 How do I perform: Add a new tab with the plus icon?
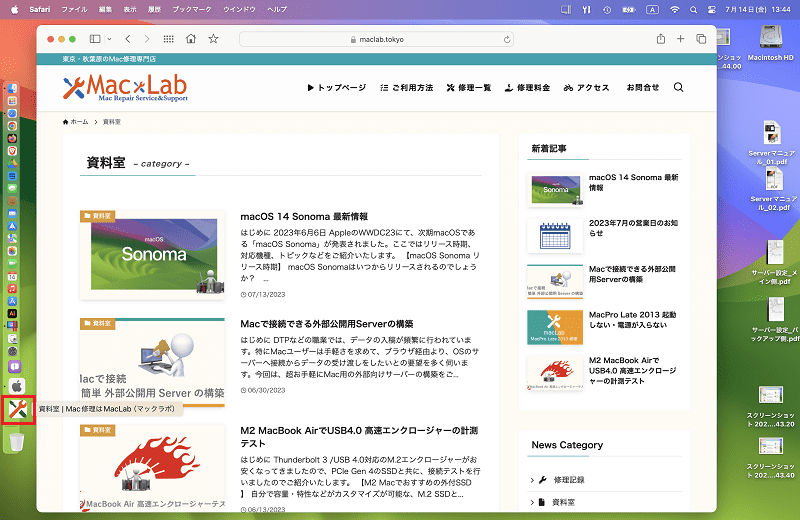click(x=681, y=39)
